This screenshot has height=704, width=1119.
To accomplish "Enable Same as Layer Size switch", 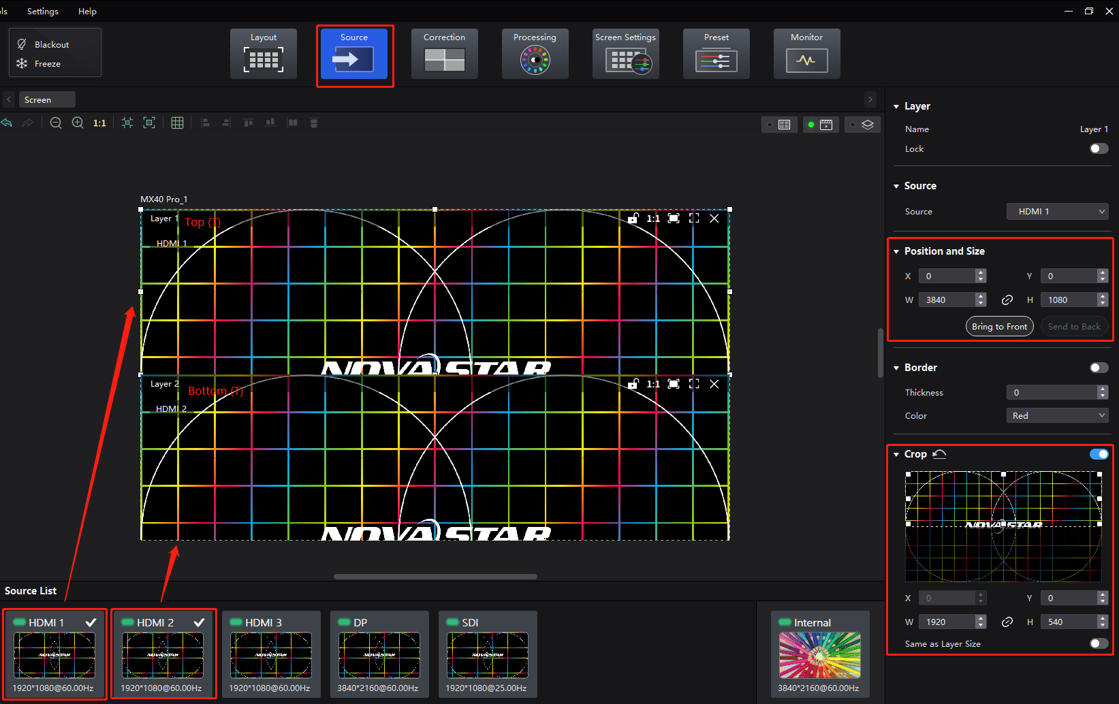I will (1099, 643).
